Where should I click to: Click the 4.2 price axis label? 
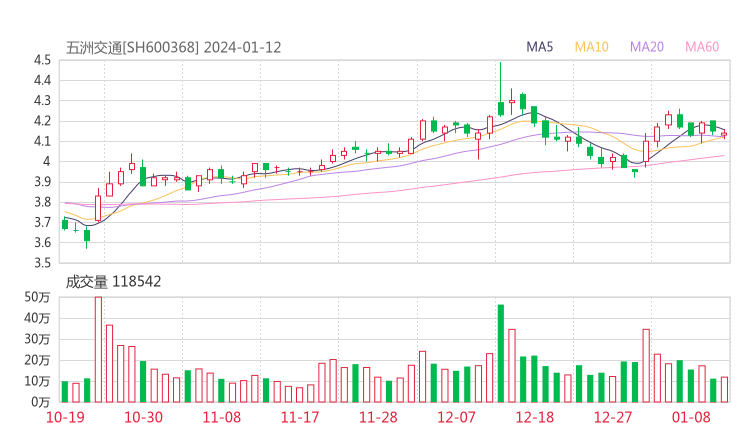(x=42, y=121)
